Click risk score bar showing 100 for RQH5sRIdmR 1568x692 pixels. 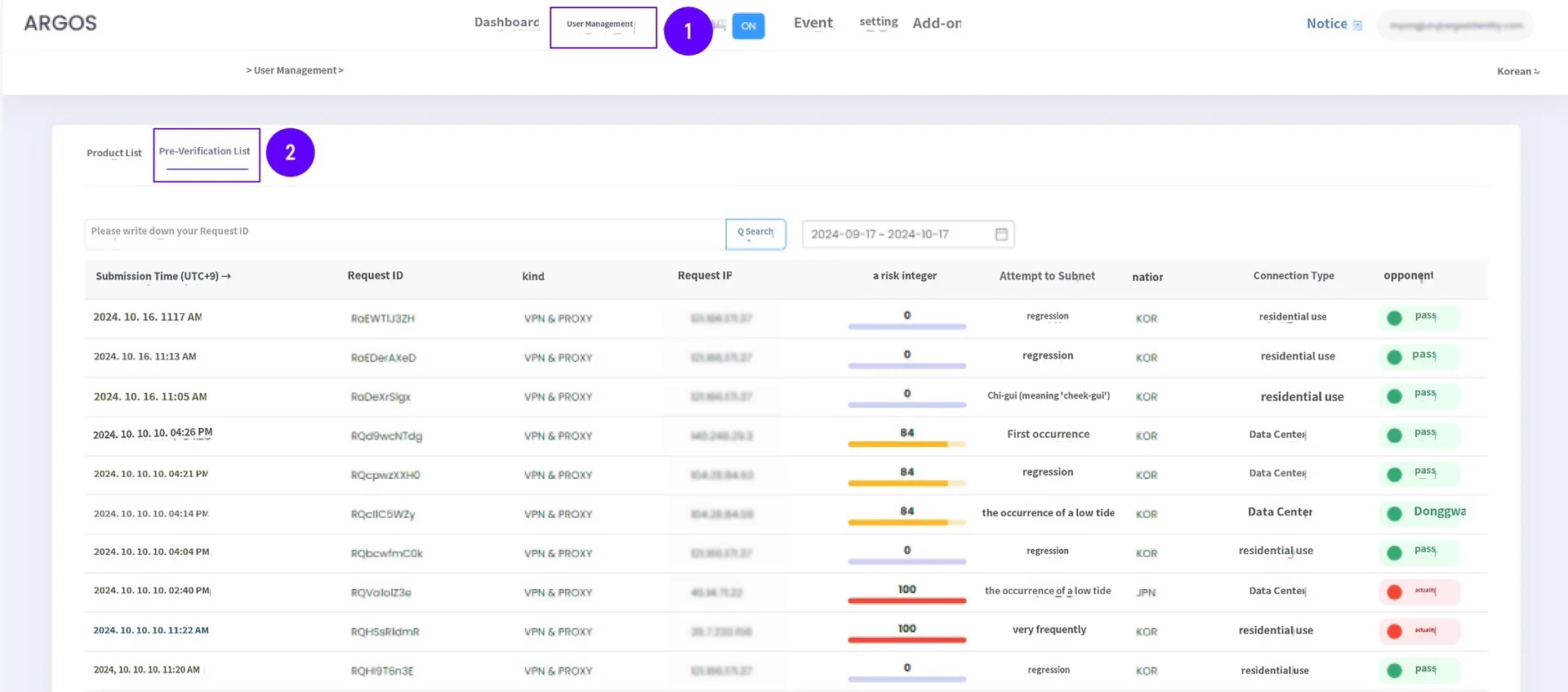pyautogui.click(x=906, y=639)
